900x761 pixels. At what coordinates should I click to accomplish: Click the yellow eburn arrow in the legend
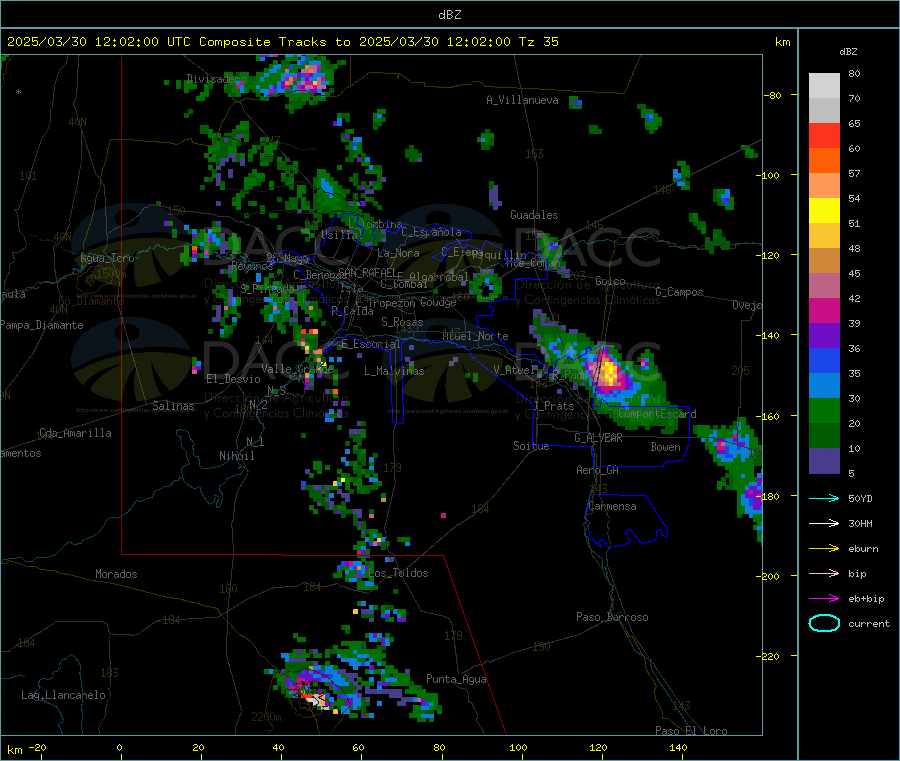(x=824, y=549)
